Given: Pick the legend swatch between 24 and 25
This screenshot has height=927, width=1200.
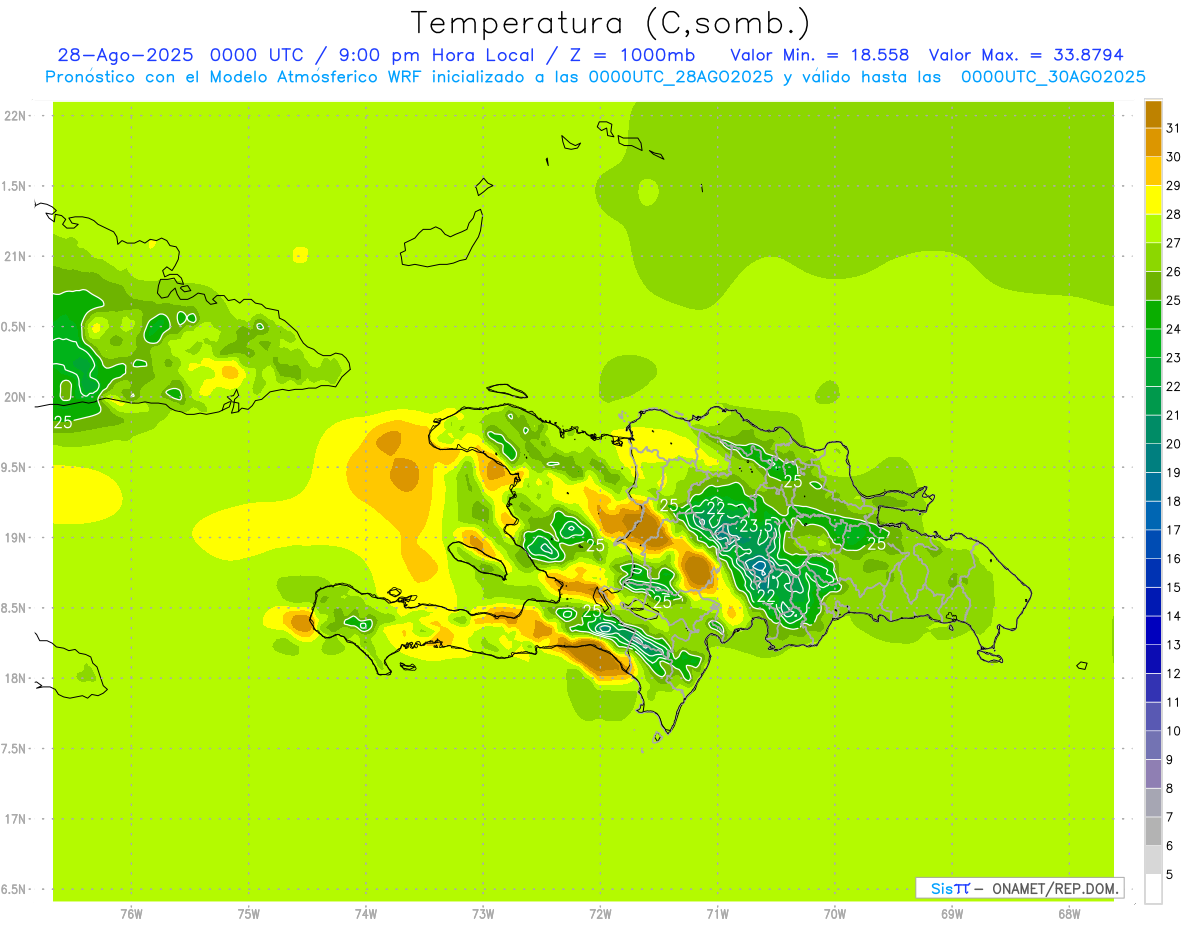Looking at the screenshot, I should click(x=1153, y=315).
